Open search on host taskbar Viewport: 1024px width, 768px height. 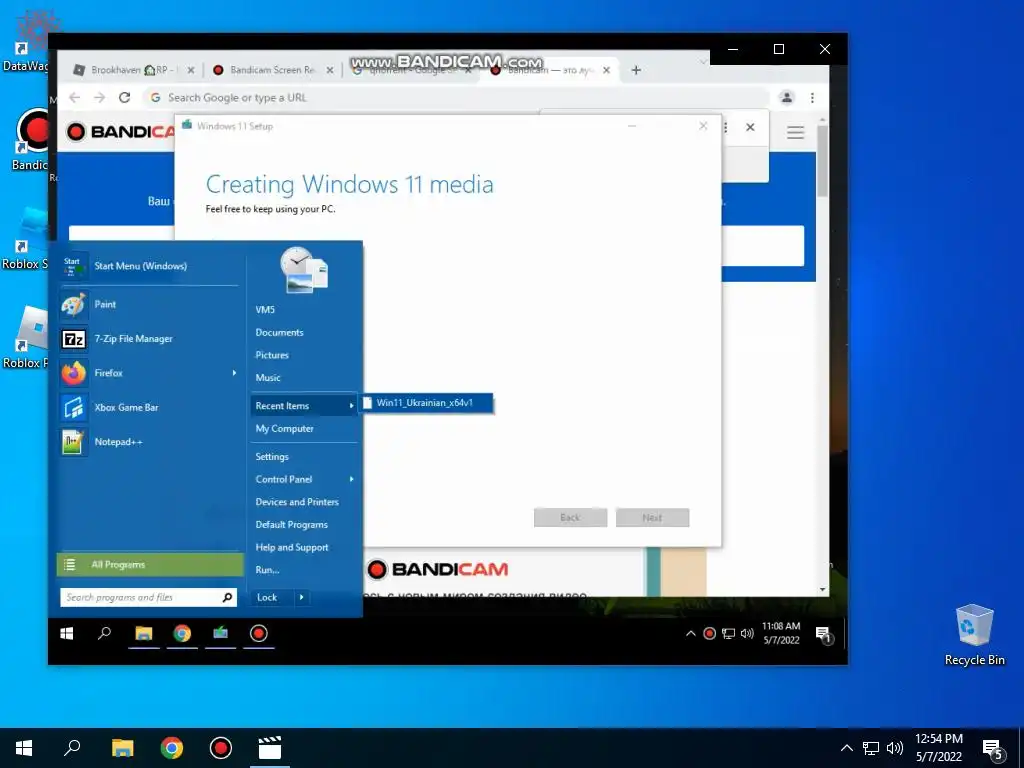click(x=72, y=748)
